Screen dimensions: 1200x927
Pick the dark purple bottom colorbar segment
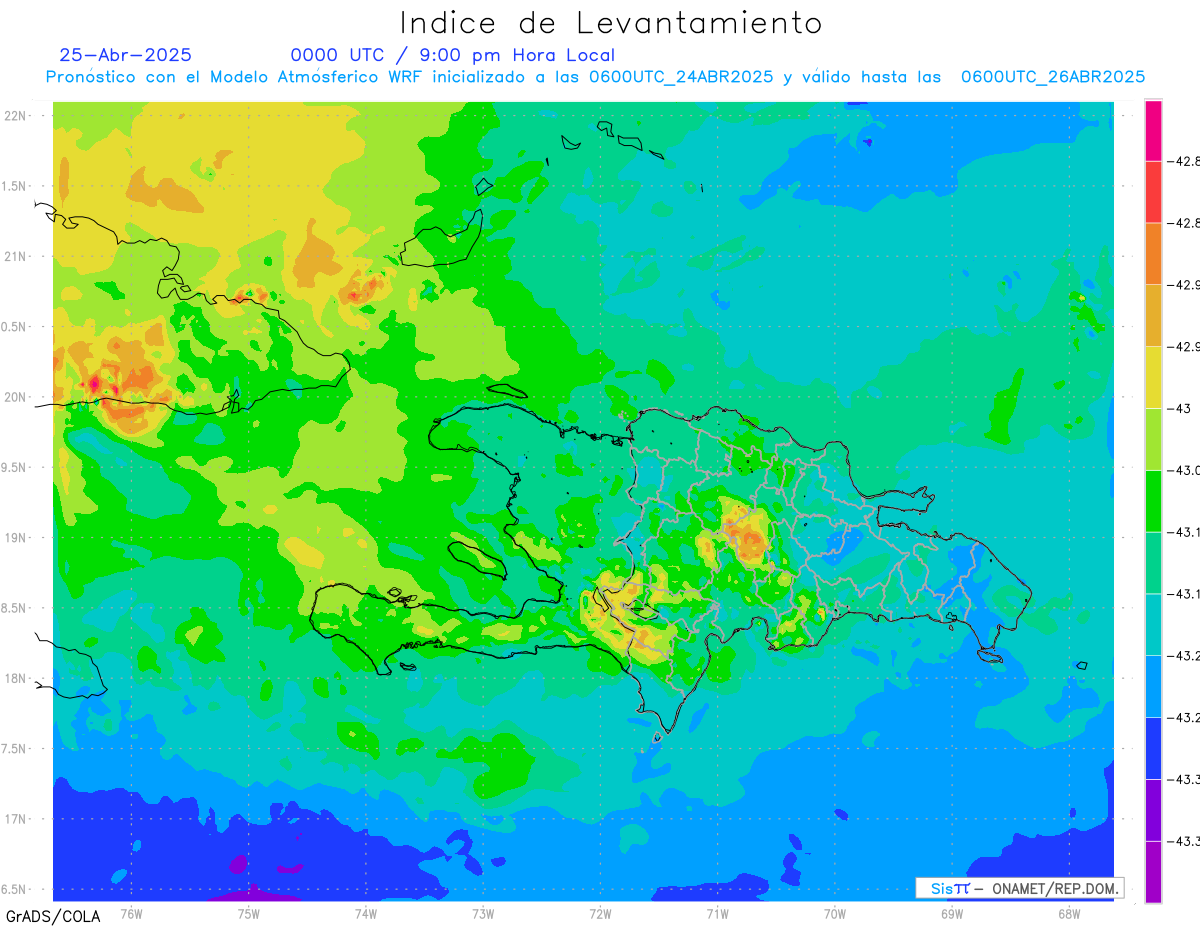tap(1153, 872)
